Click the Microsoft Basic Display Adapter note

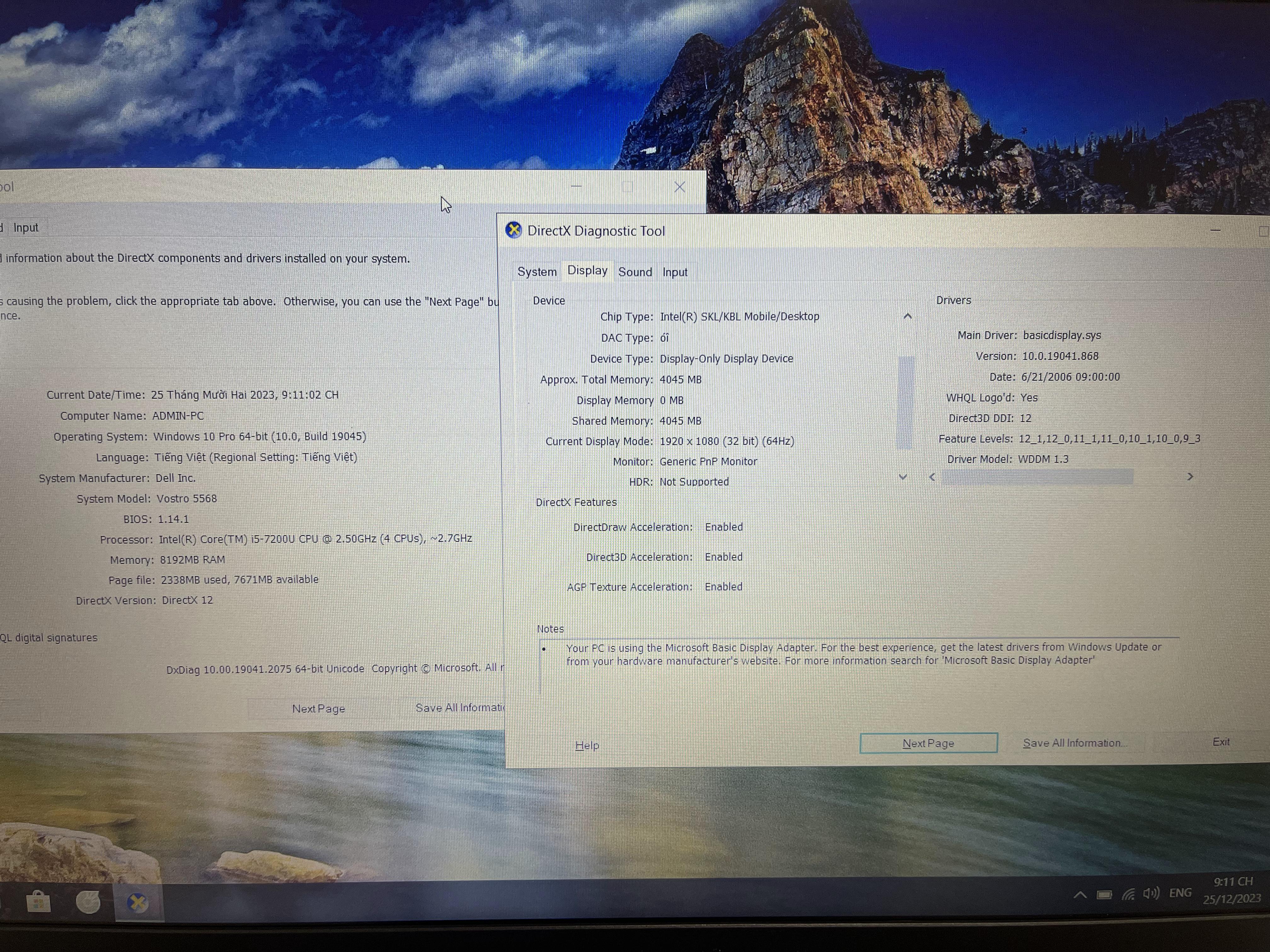tap(863, 654)
